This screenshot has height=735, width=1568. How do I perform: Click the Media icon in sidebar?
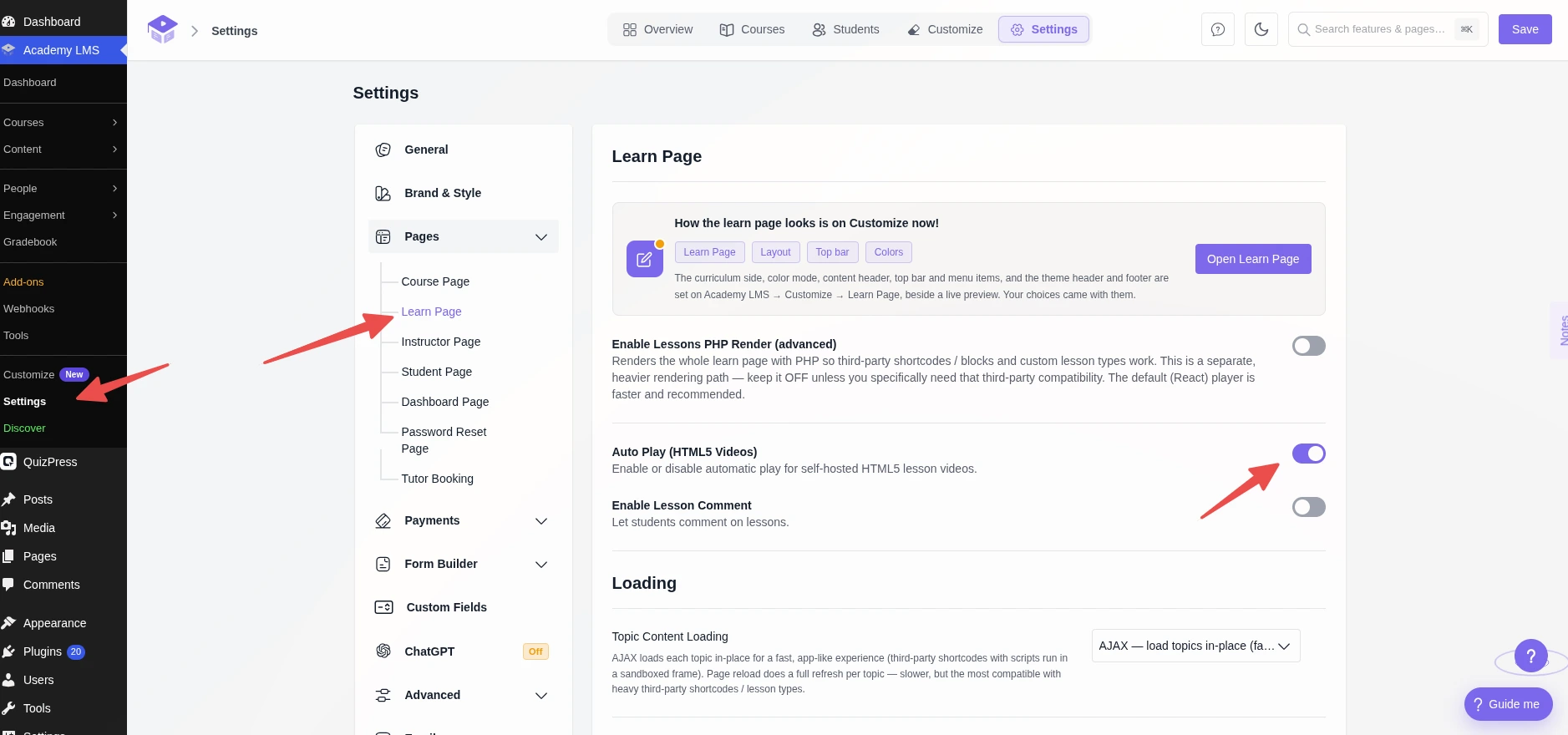(9, 528)
